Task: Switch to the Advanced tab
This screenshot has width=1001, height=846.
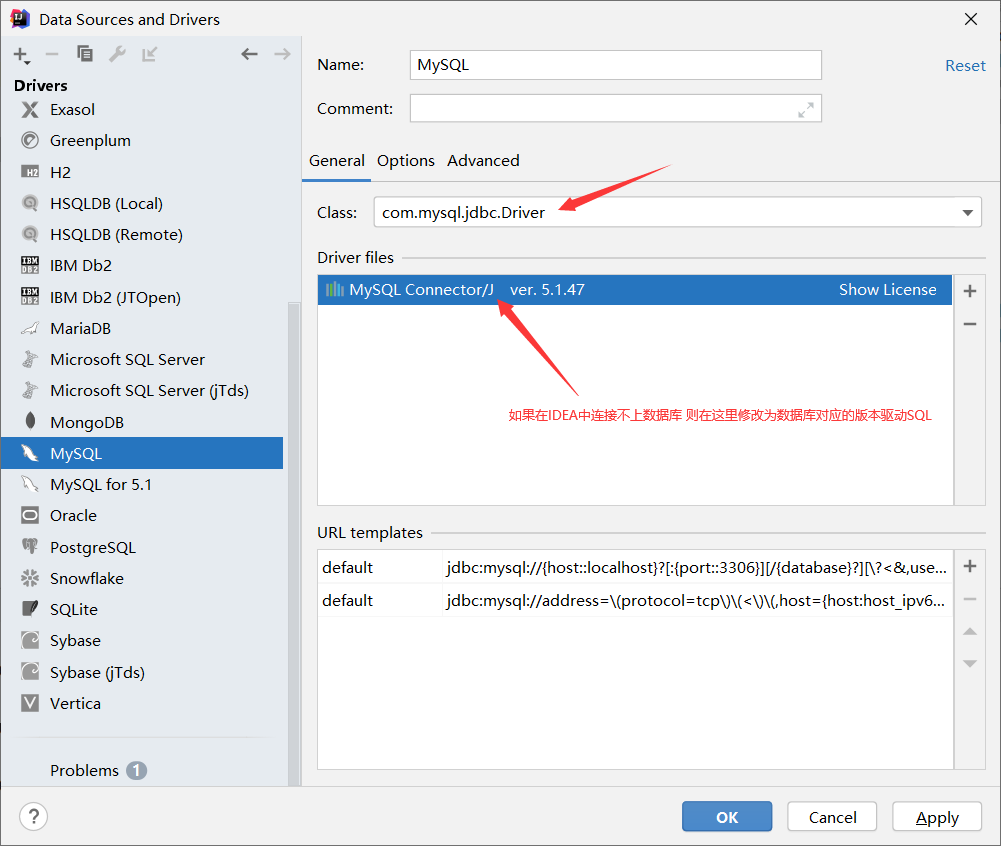Action: pos(483,161)
